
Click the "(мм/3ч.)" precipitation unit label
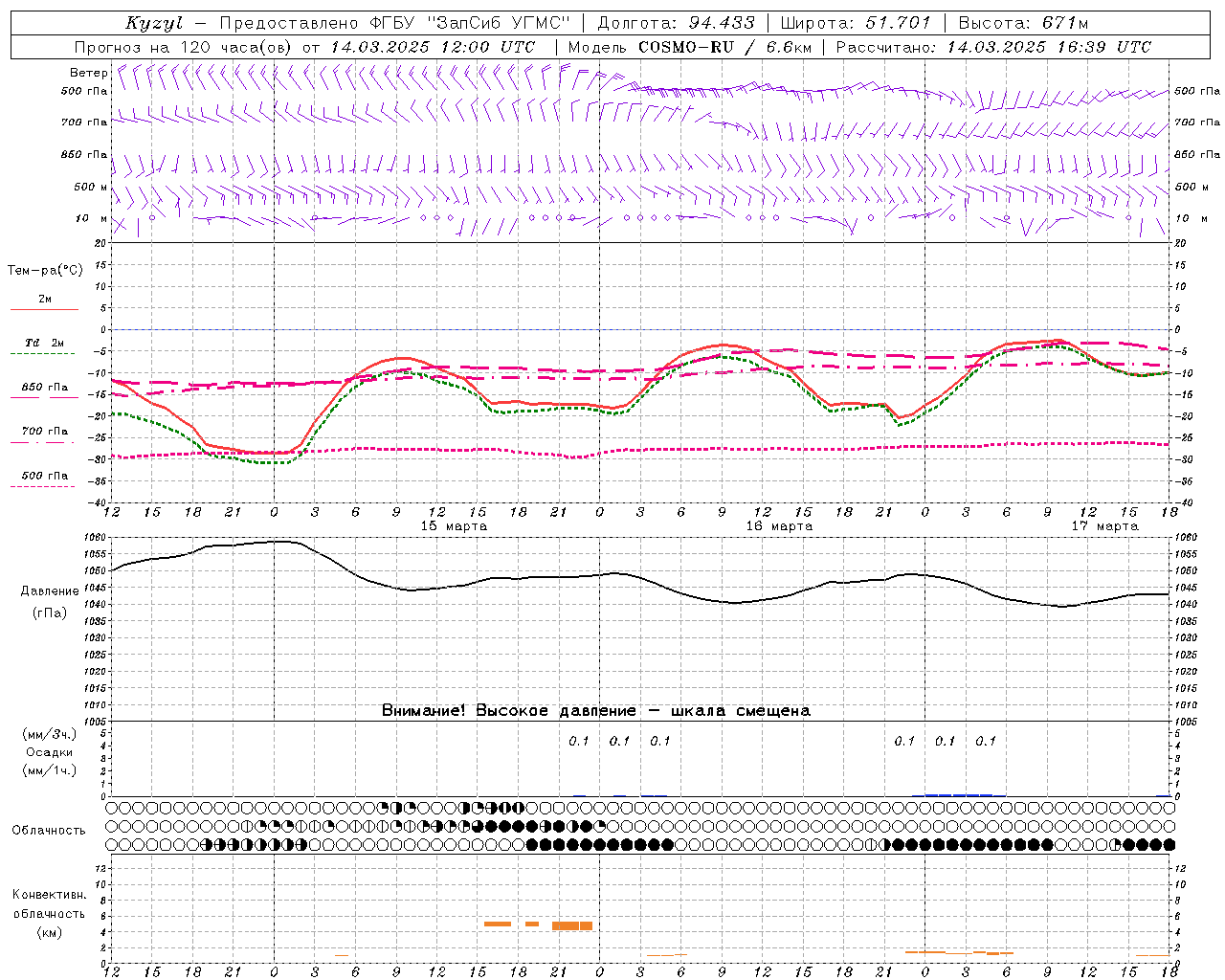[x=50, y=734]
